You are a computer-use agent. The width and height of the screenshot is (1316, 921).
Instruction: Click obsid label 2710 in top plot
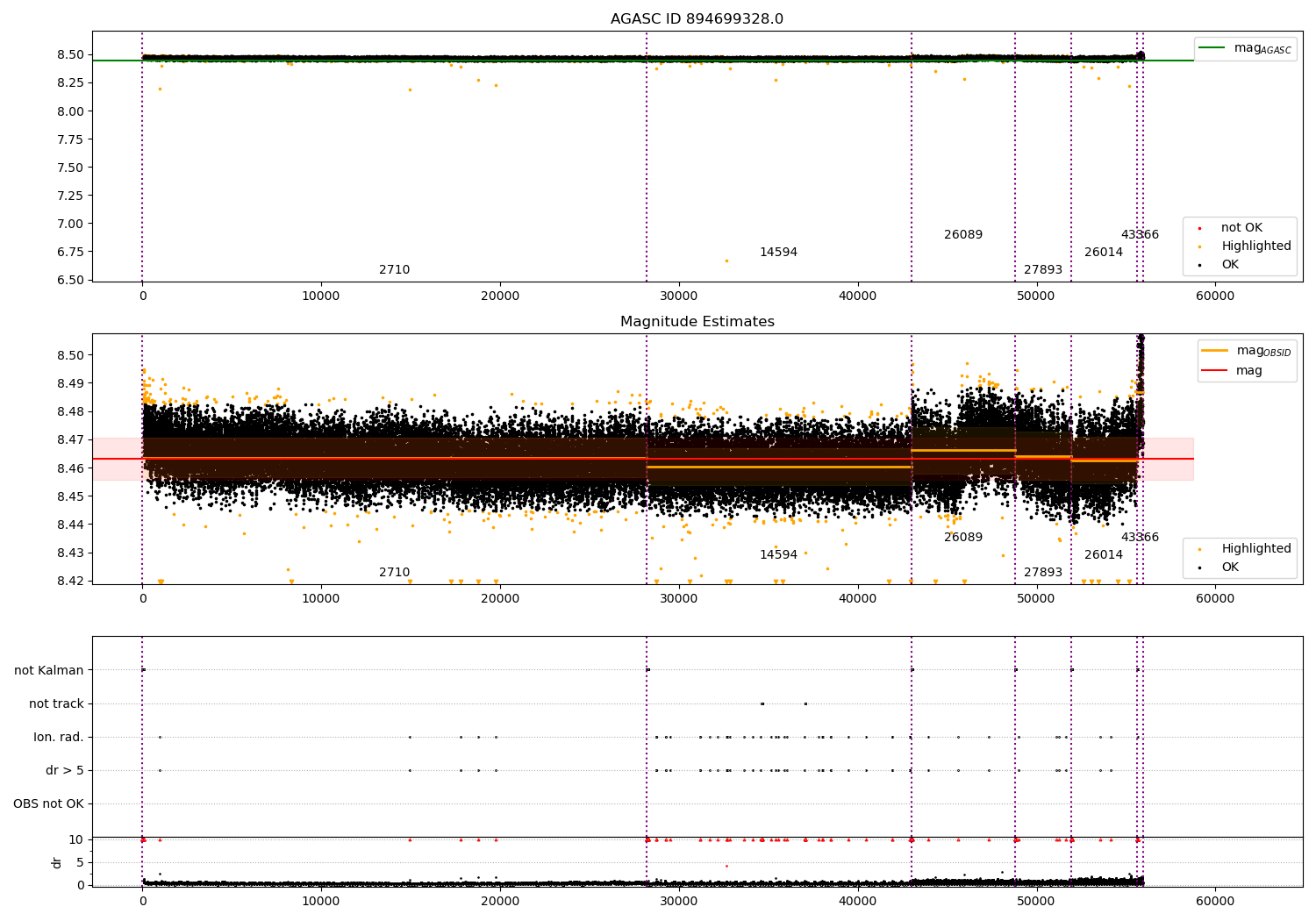click(394, 270)
